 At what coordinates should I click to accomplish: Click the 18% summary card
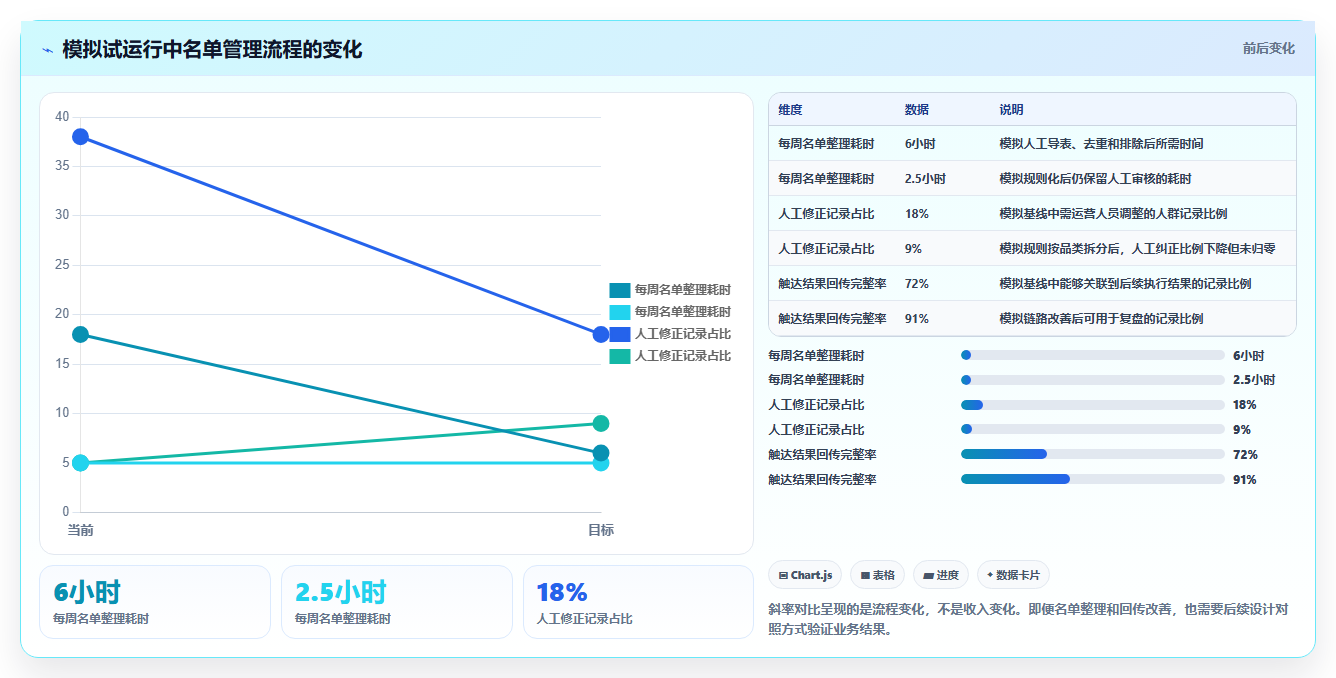(x=638, y=602)
